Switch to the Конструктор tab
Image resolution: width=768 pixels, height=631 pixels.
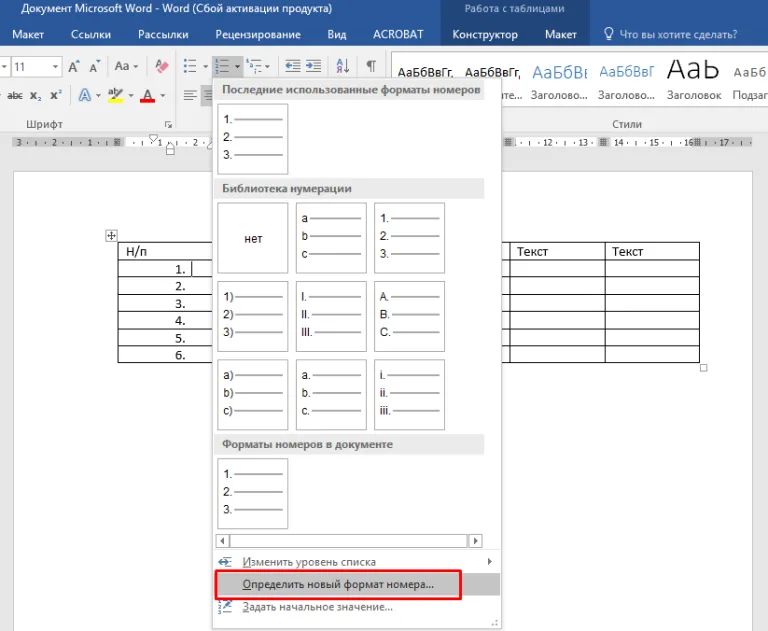pyautogui.click(x=485, y=34)
